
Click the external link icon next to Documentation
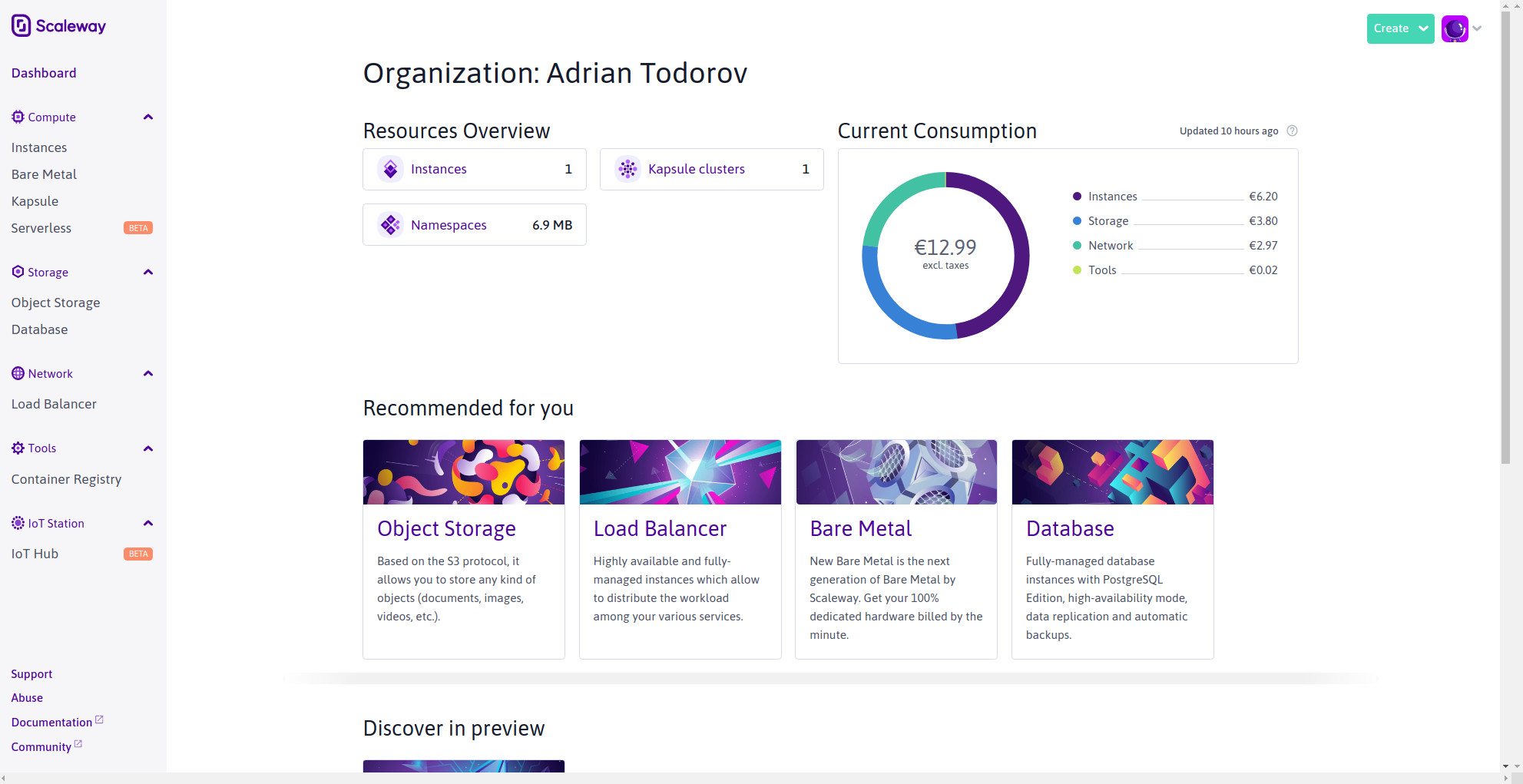(x=99, y=720)
